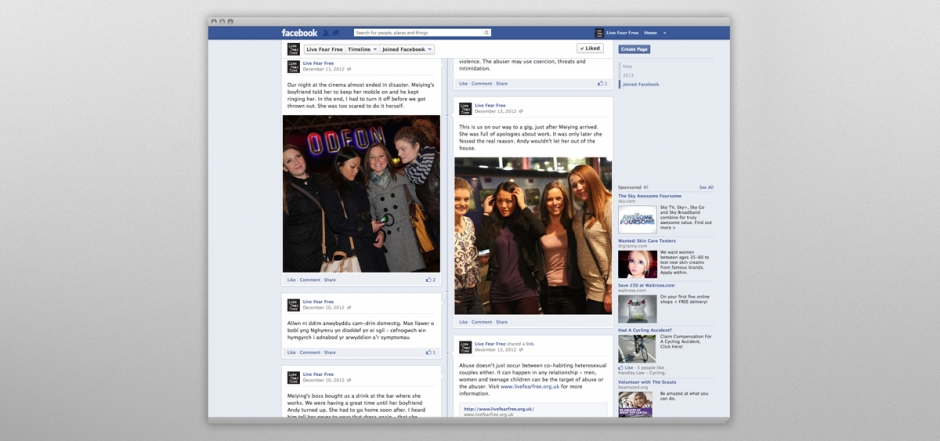
Task: Click the Live Fear Free avatar in top bar
Action: click(x=599, y=33)
